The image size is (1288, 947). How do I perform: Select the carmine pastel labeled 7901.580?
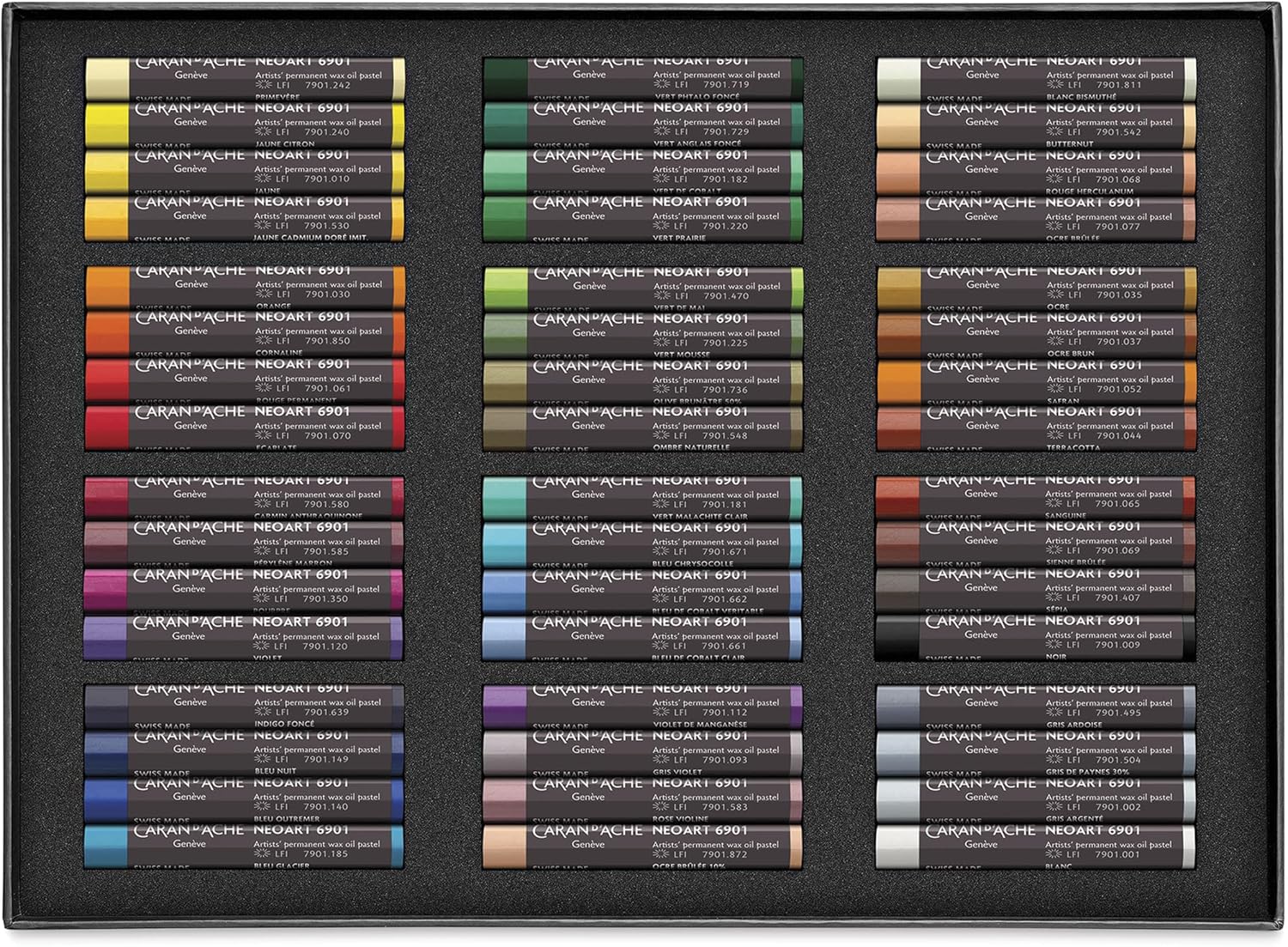coord(245,498)
